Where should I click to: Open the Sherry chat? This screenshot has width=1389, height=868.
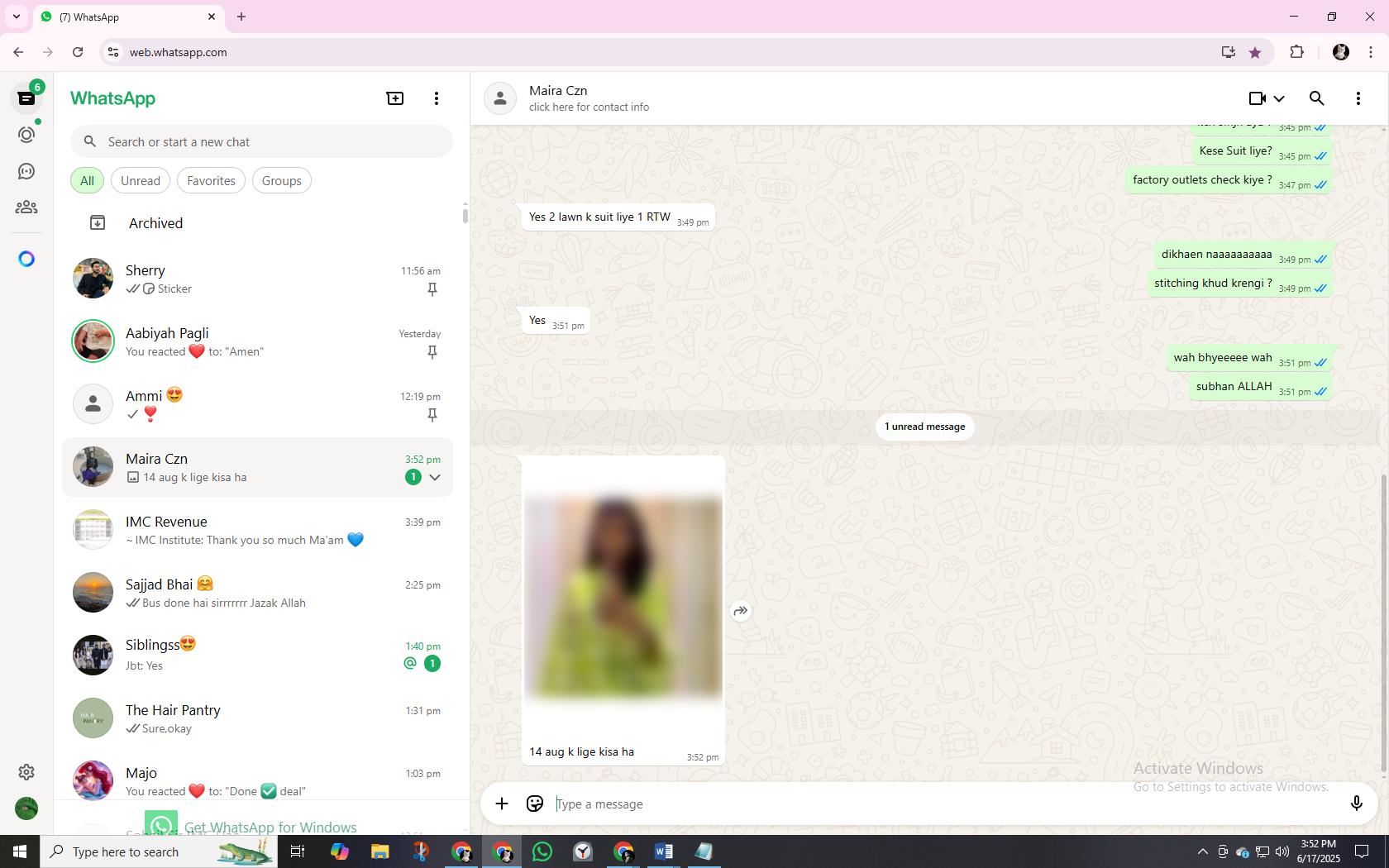(258, 279)
